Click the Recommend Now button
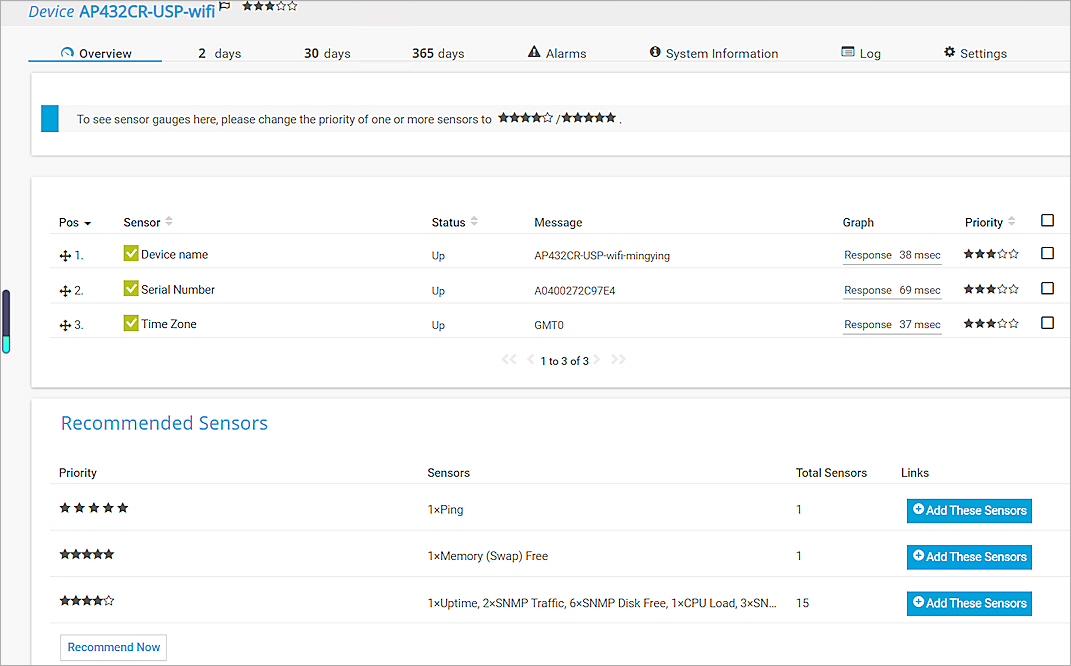This screenshot has height=666, width=1071. point(113,647)
